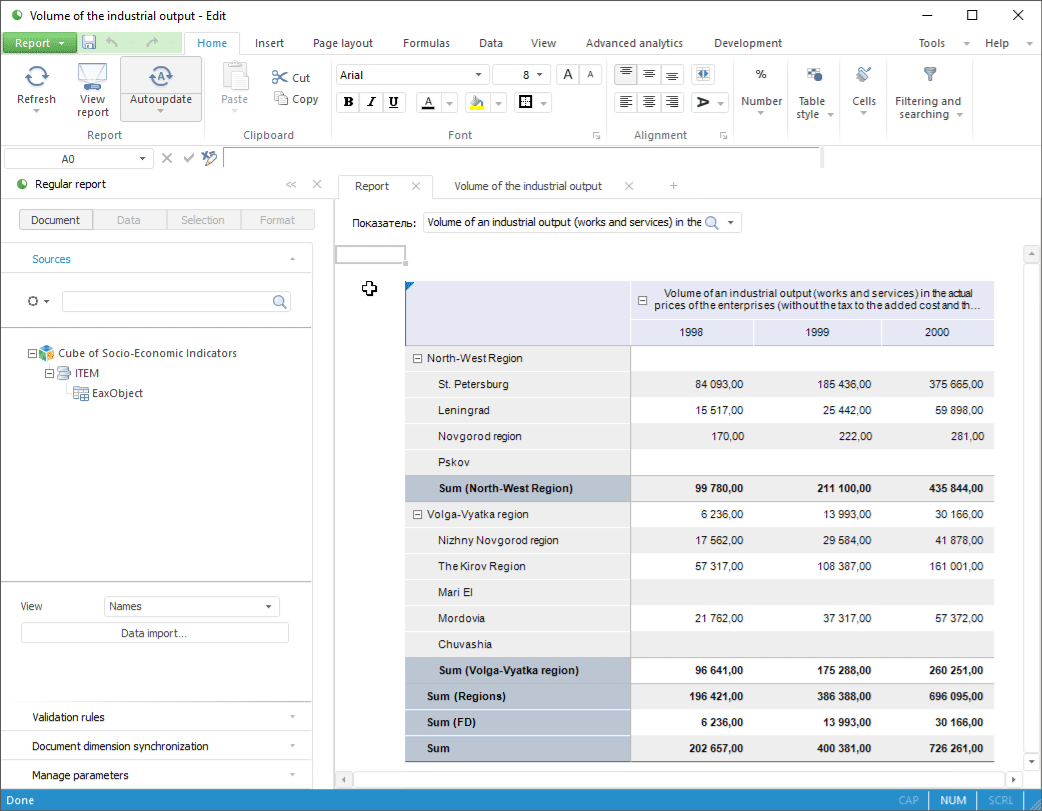
Task: Click the Table style icon
Action: click(x=814, y=75)
